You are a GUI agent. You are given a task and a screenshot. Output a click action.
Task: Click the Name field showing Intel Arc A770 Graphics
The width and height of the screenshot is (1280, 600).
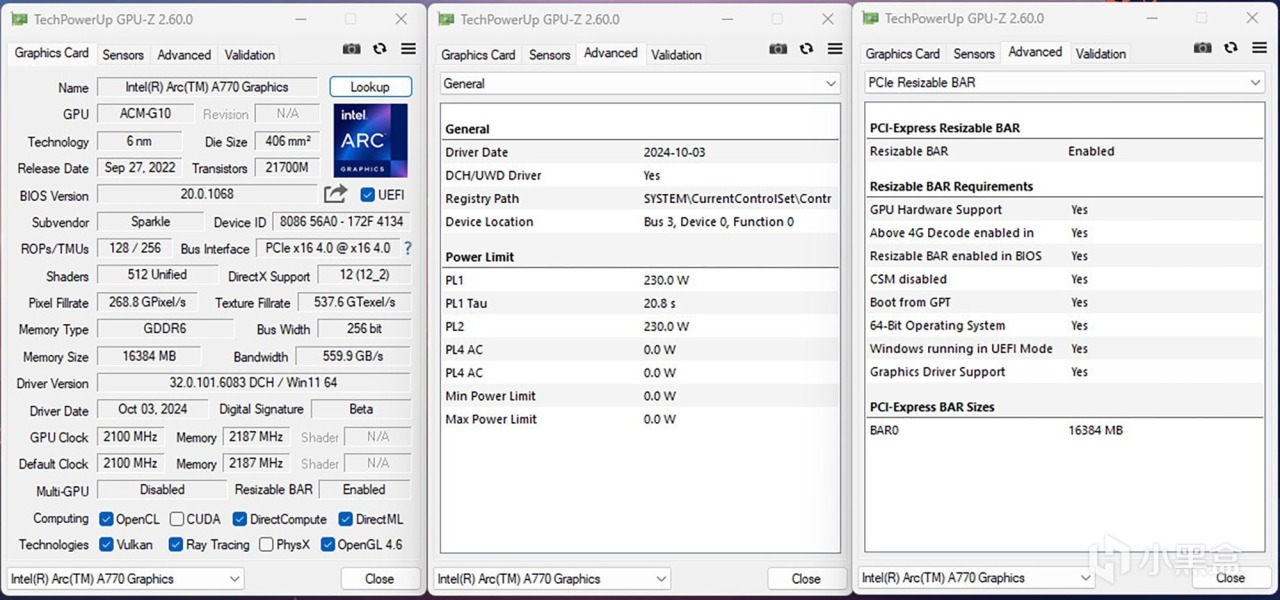pyautogui.click(x=207, y=87)
